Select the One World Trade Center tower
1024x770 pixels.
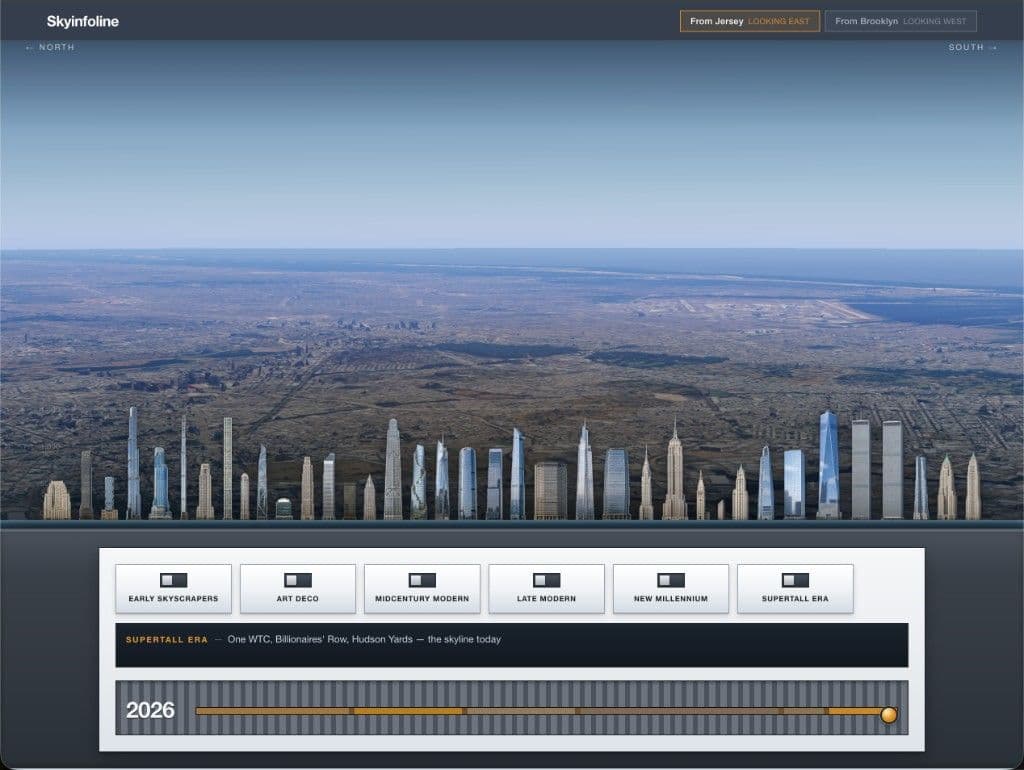pos(829,464)
